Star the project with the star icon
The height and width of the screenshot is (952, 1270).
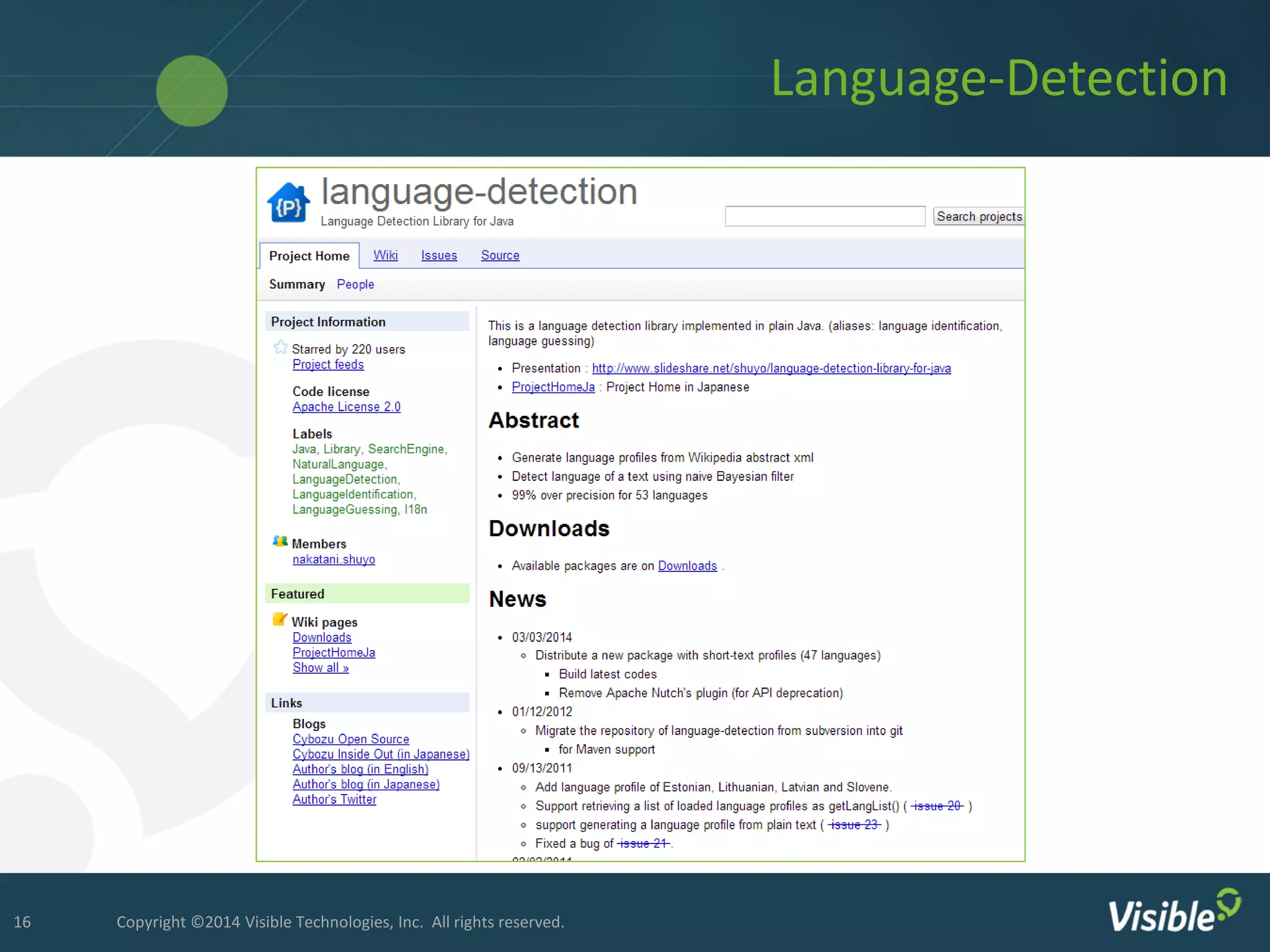tap(280, 347)
